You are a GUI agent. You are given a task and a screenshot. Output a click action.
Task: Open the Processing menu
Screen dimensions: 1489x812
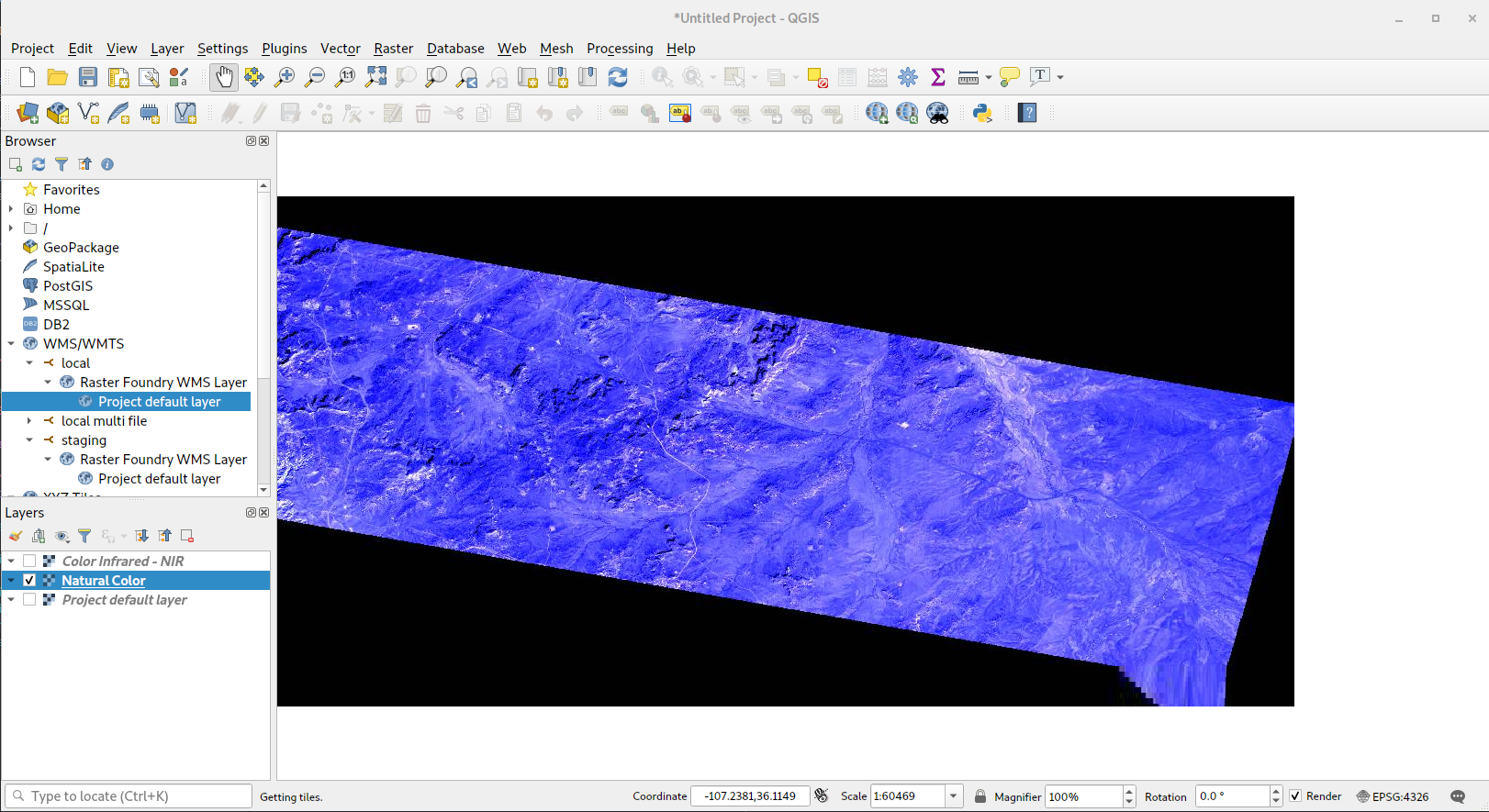[x=620, y=49]
